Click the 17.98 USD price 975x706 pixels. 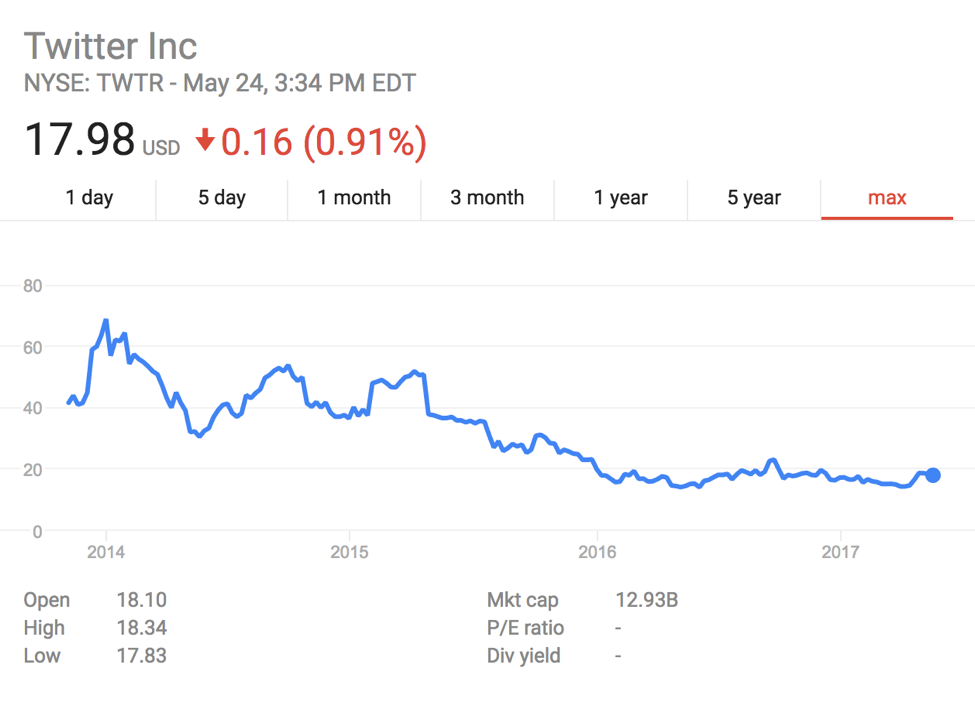(x=102, y=139)
